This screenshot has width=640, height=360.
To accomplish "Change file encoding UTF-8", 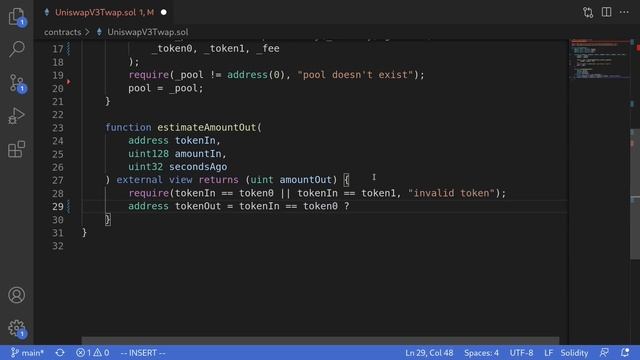I will pyautogui.click(x=521, y=353).
